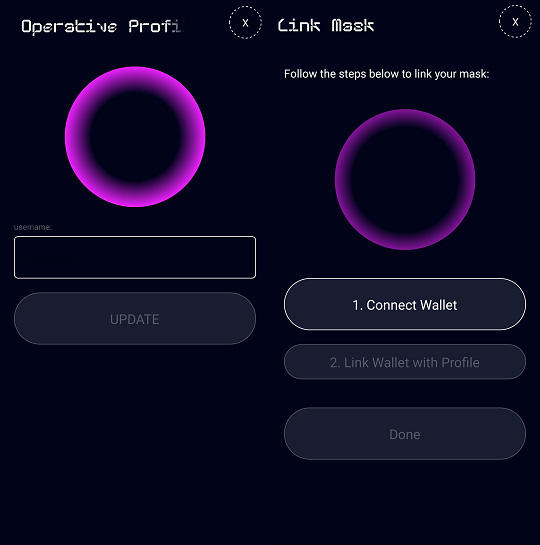
Task: Close the Link Mask dialog
Action: point(515,22)
